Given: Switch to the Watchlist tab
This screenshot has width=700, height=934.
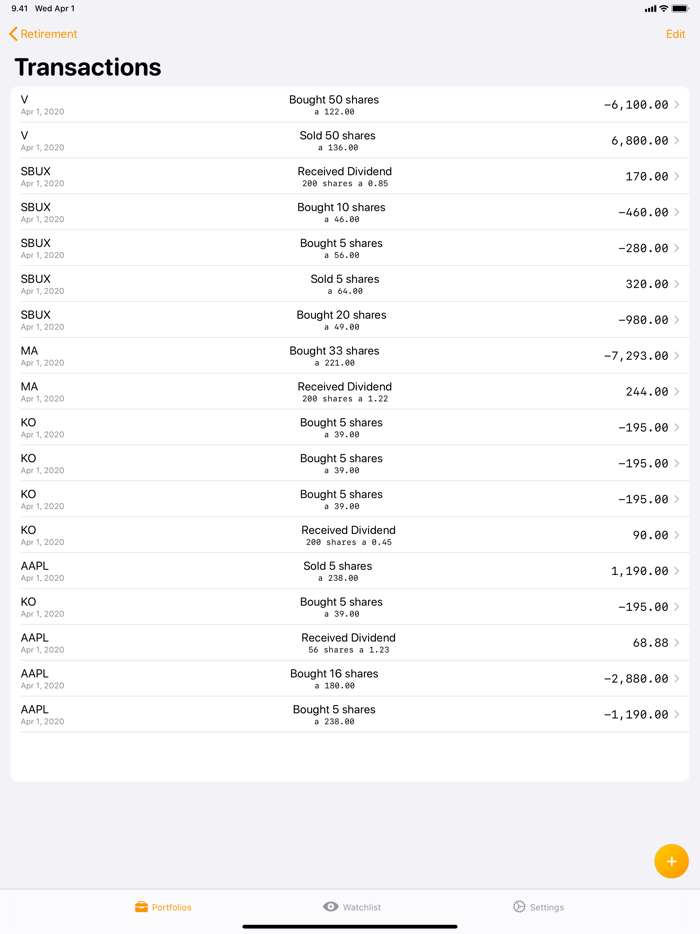Looking at the screenshot, I should pos(352,906).
